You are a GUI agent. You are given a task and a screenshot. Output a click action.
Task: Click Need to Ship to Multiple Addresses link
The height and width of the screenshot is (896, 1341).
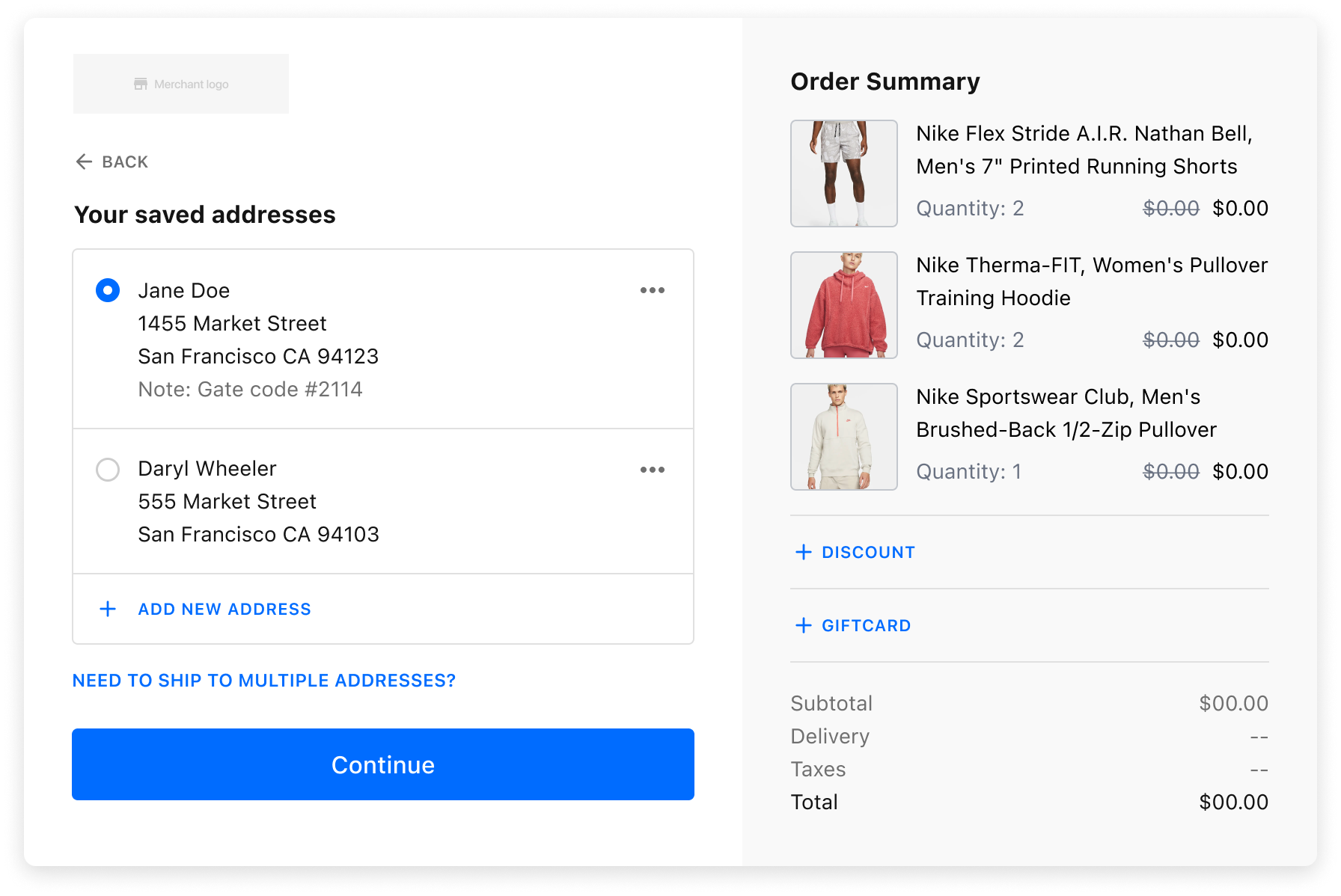264,681
